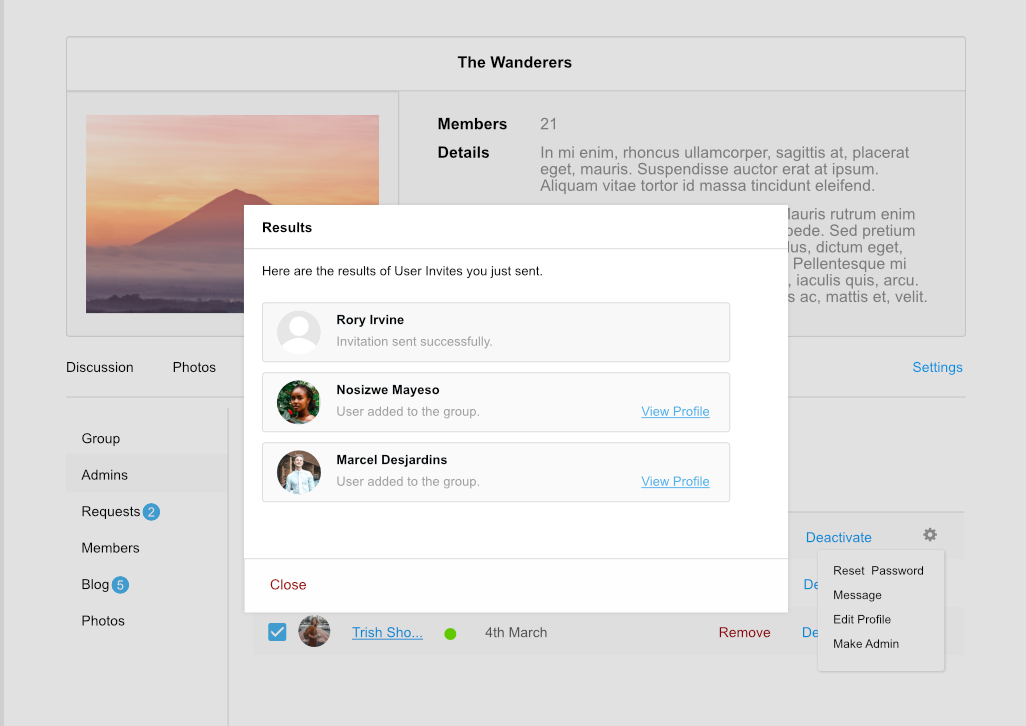1026x726 pixels.
Task: Click the gear settings icon
Action: click(930, 535)
